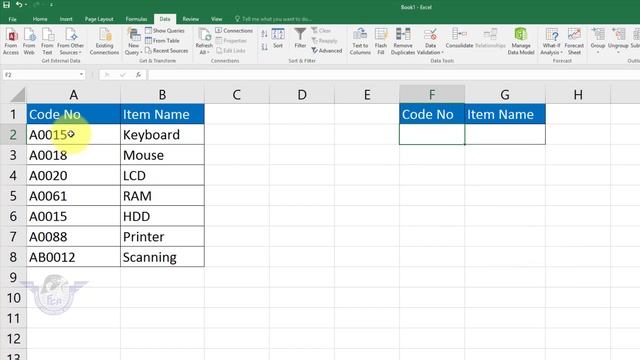640x360 pixels.
Task: Open Manage Data Model
Action: pyautogui.click(x=521, y=41)
